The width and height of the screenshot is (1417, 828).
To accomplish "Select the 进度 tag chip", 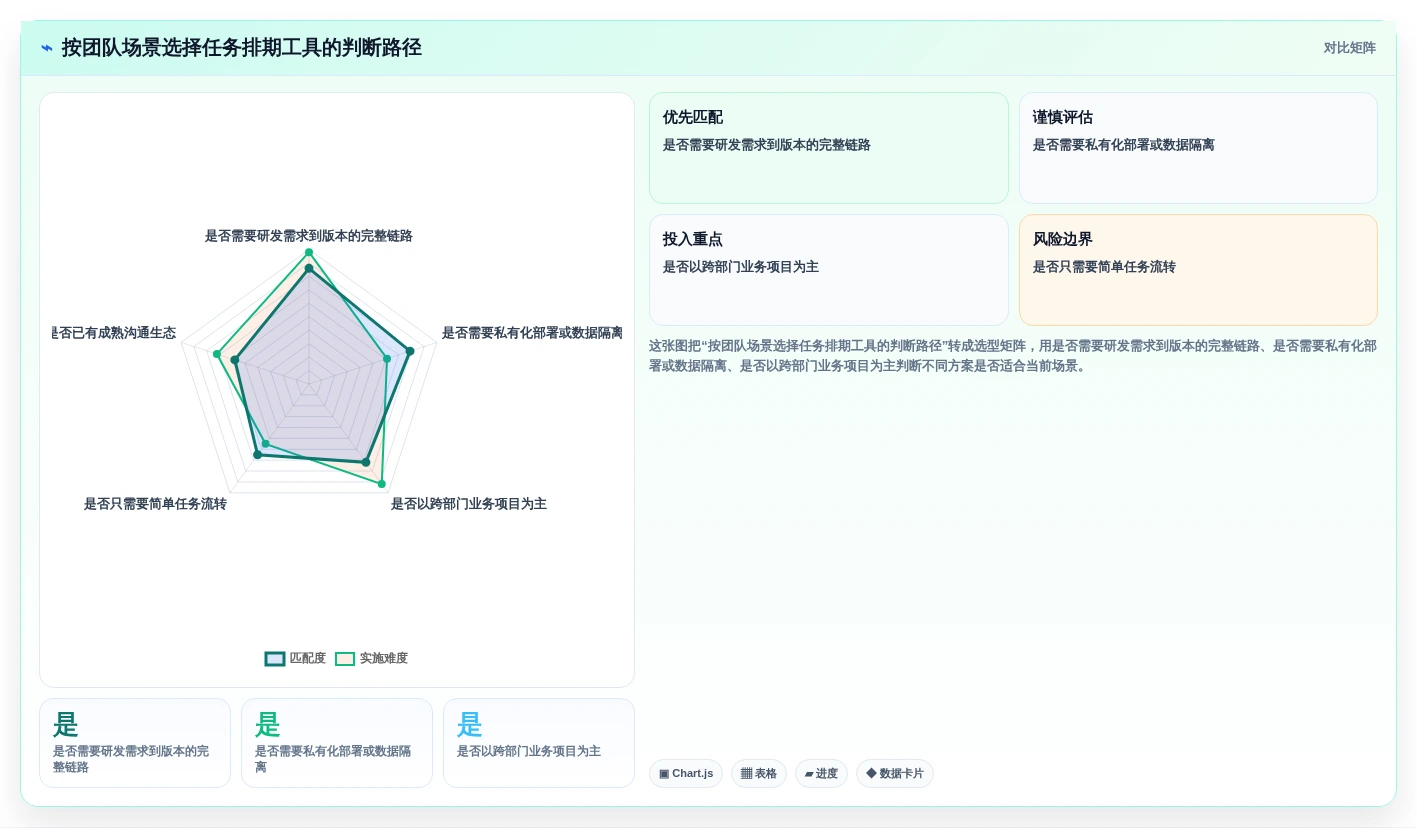I will point(821,774).
